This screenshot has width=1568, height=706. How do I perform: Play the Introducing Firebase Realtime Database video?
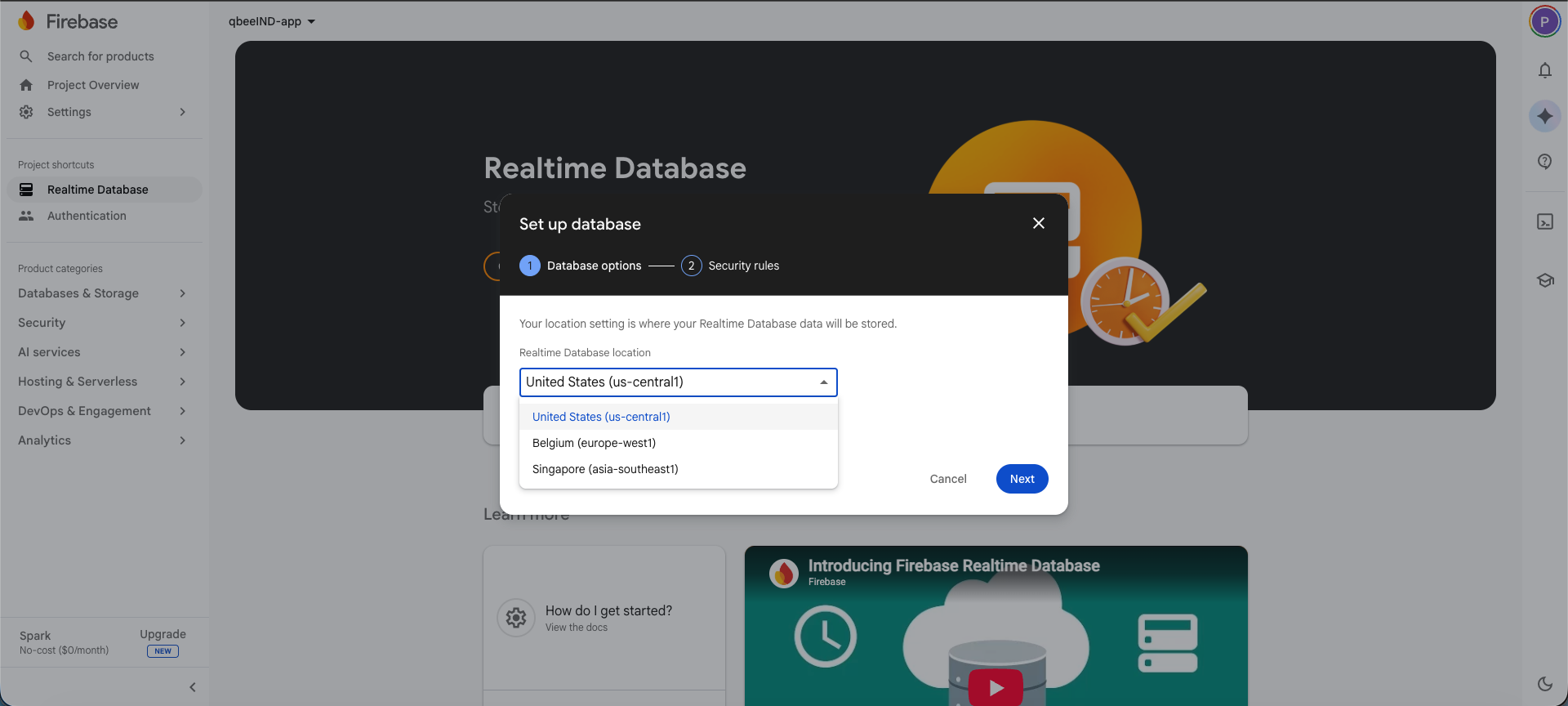[996, 687]
